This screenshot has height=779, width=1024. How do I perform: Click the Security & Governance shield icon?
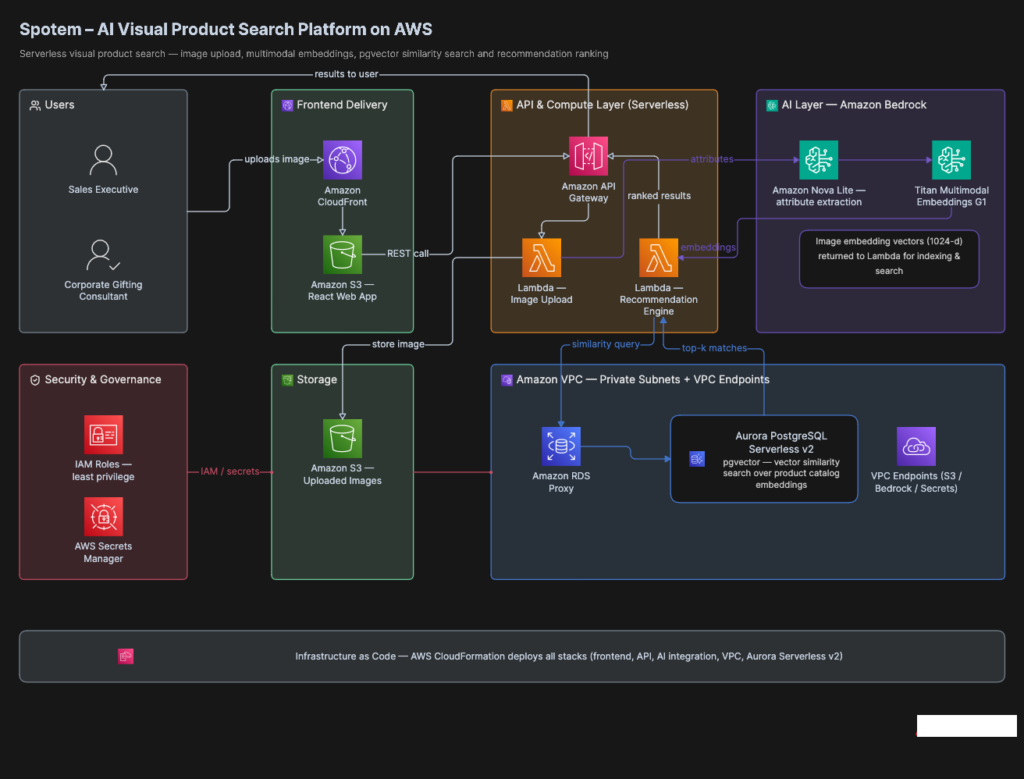point(35,380)
